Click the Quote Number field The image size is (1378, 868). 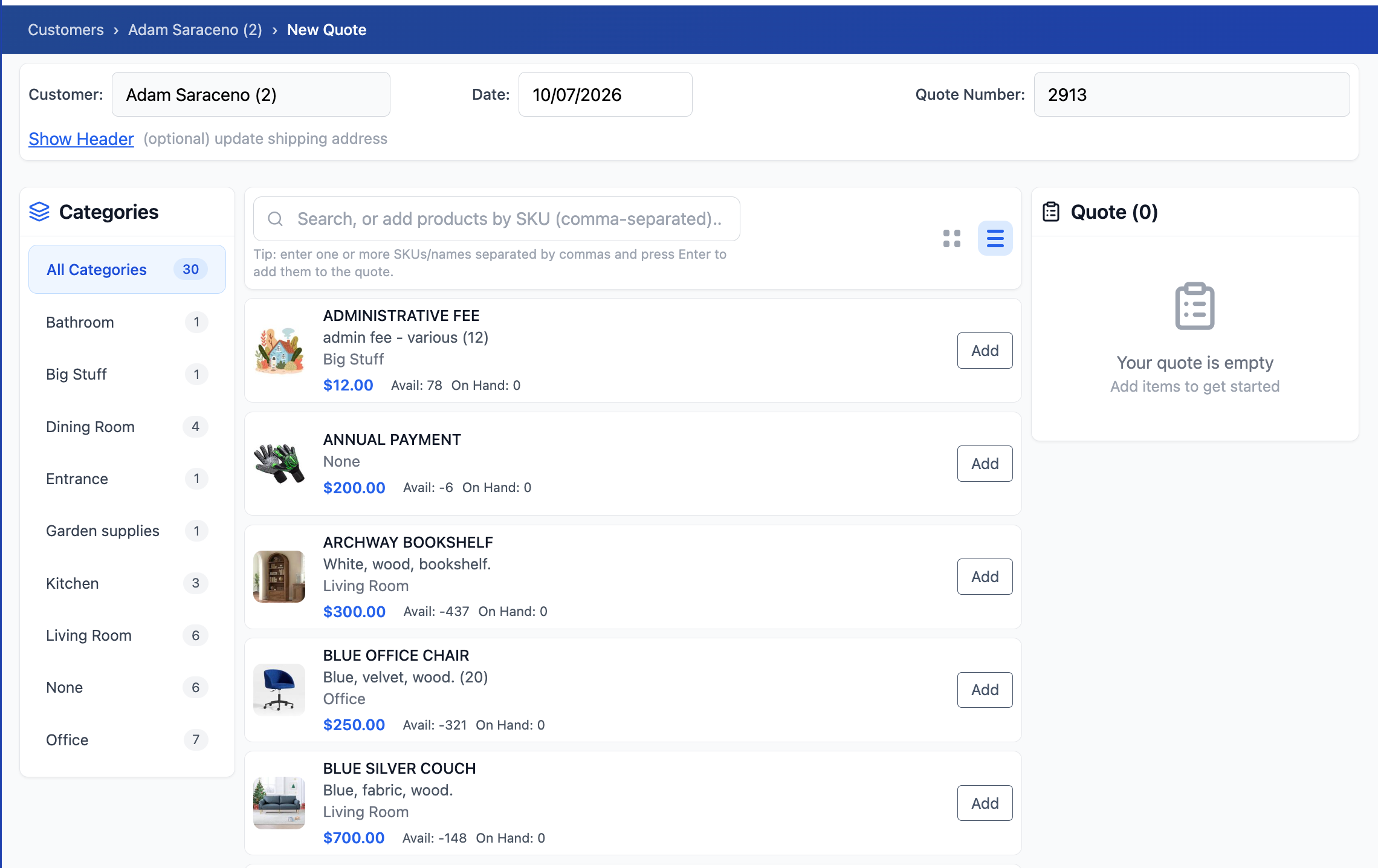(x=1192, y=94)
